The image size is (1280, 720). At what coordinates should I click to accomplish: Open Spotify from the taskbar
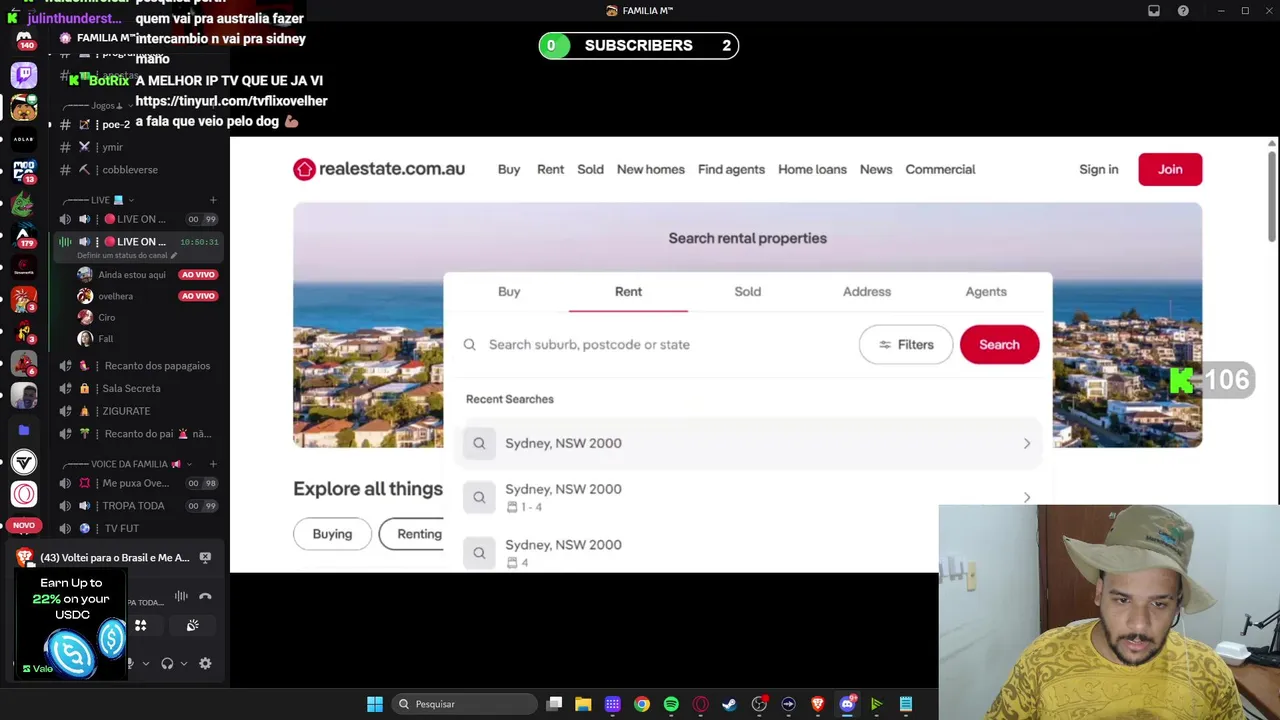click(x=671, y=704)
